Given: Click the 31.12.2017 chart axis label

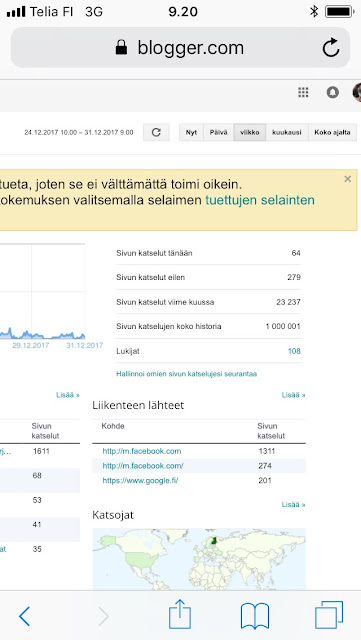Looking at the screenshot, I should pos(85,345).
